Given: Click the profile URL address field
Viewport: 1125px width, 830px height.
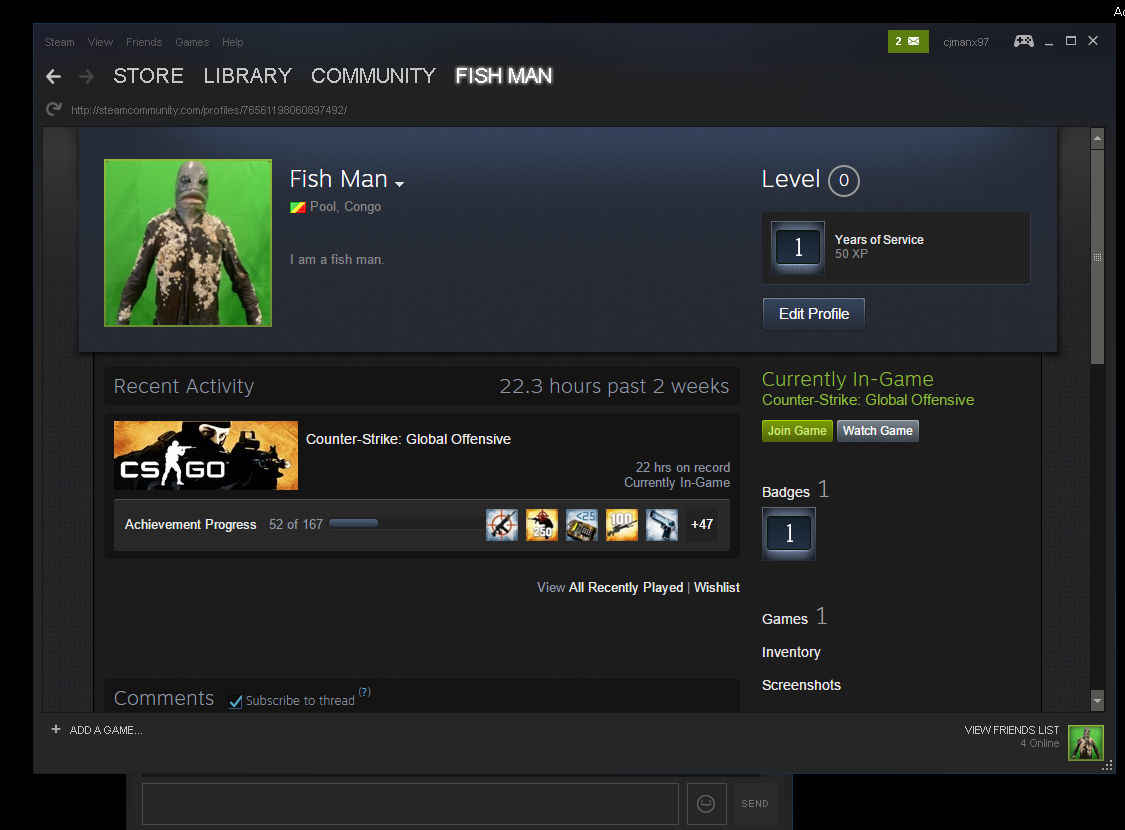Looking at the screenshot, I should click(x=209, y=110).
